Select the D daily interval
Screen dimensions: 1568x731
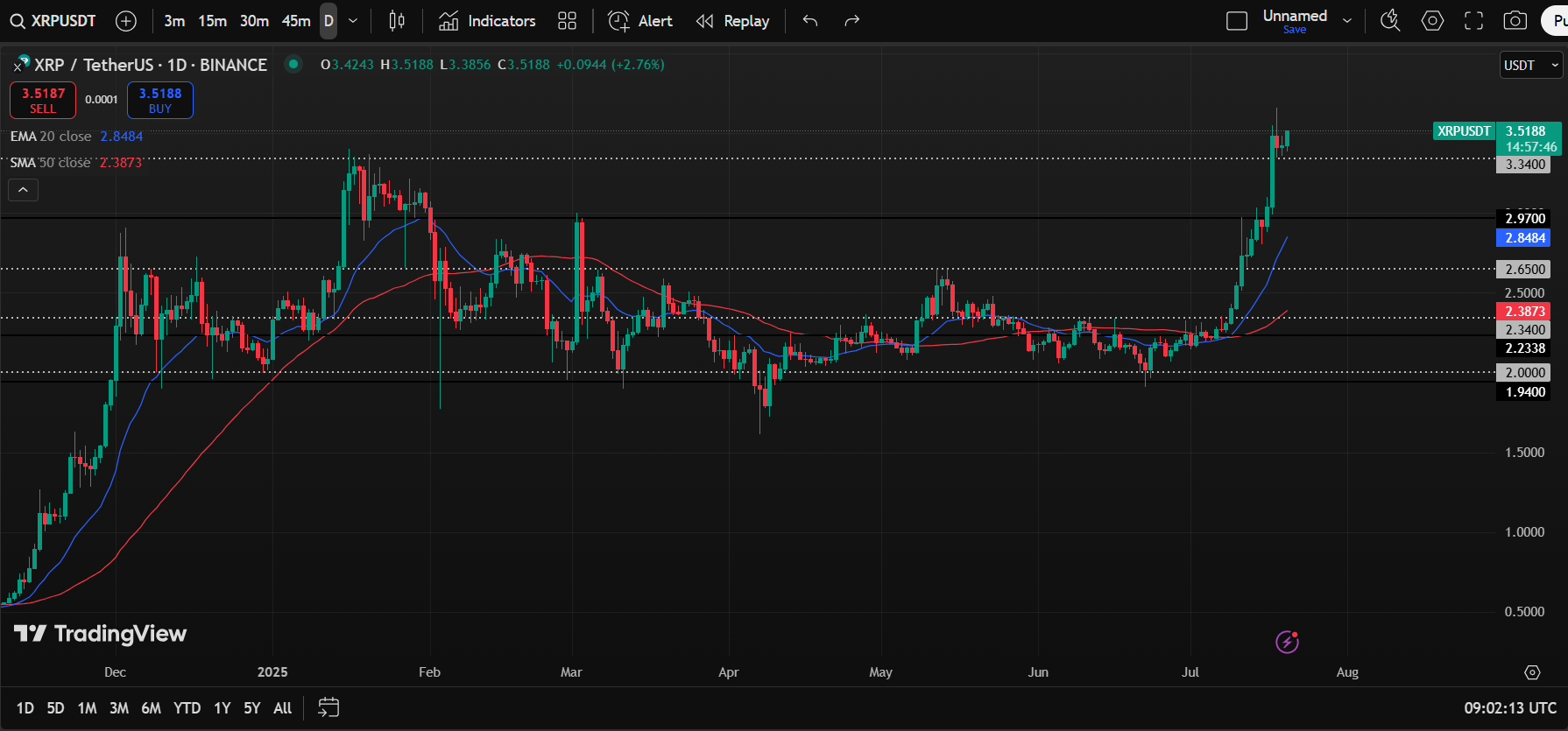[x=328, y=21]
